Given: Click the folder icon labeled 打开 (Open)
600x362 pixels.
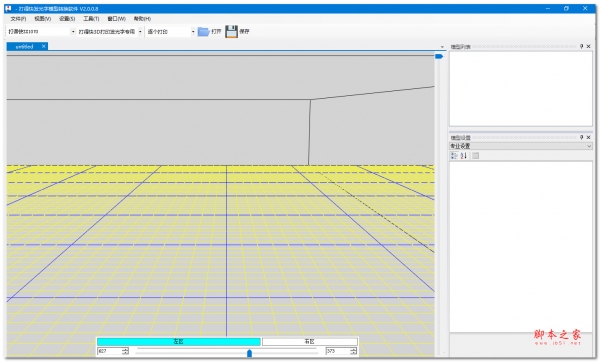Looking at the screenshot, I should [x=203, y=32].
